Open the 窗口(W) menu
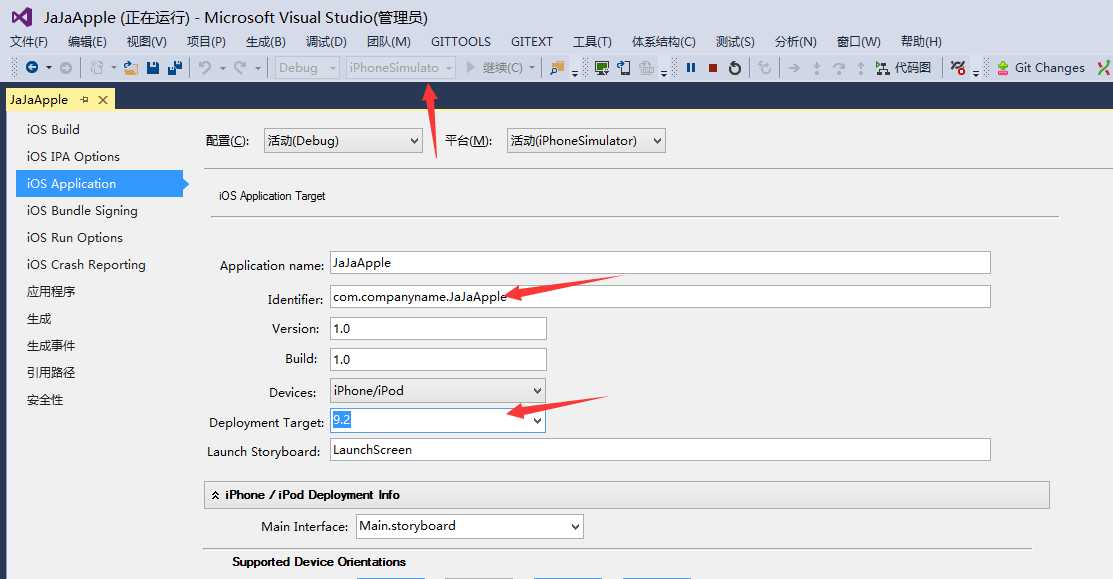This screenshot has width=1113, height=579. 858,41
